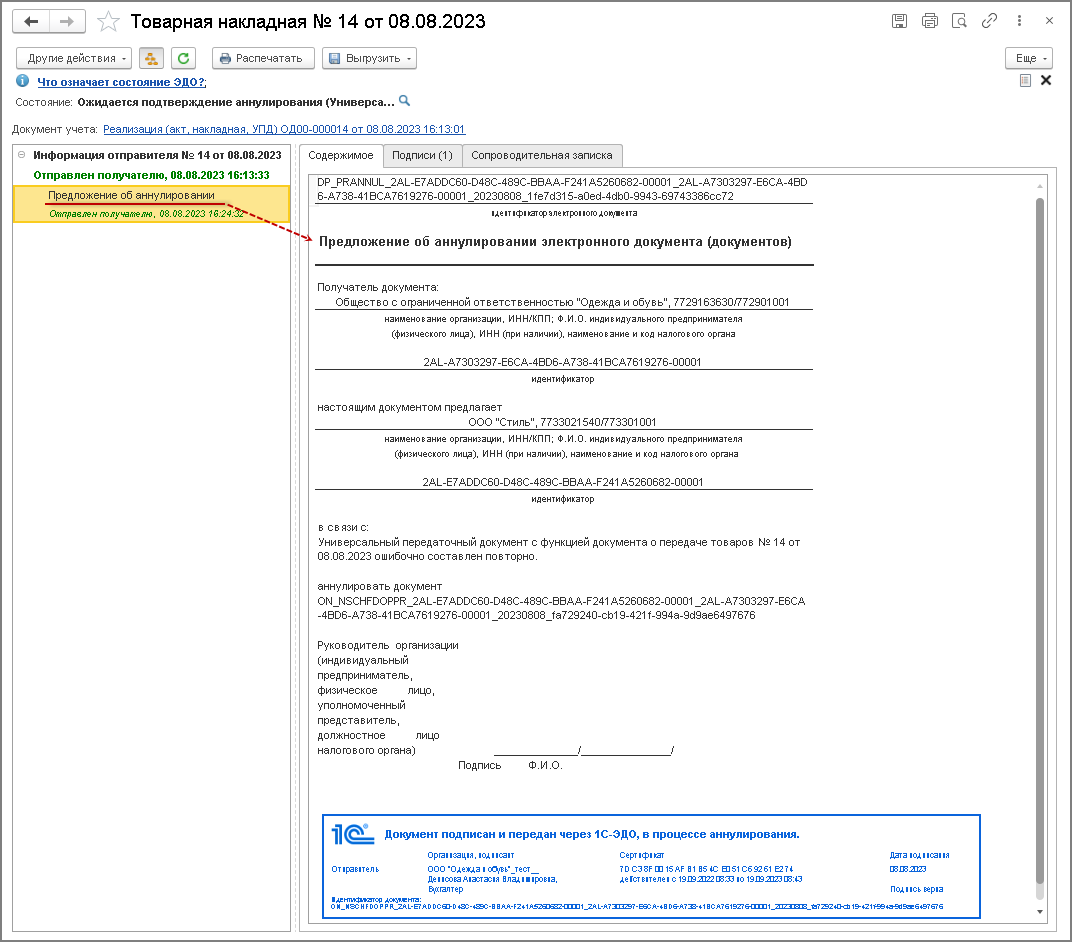This screenshot has width=1072, height=942.
Task: Open link 'Что означает состояние ЭДО?'
Action: click(122, 82)
